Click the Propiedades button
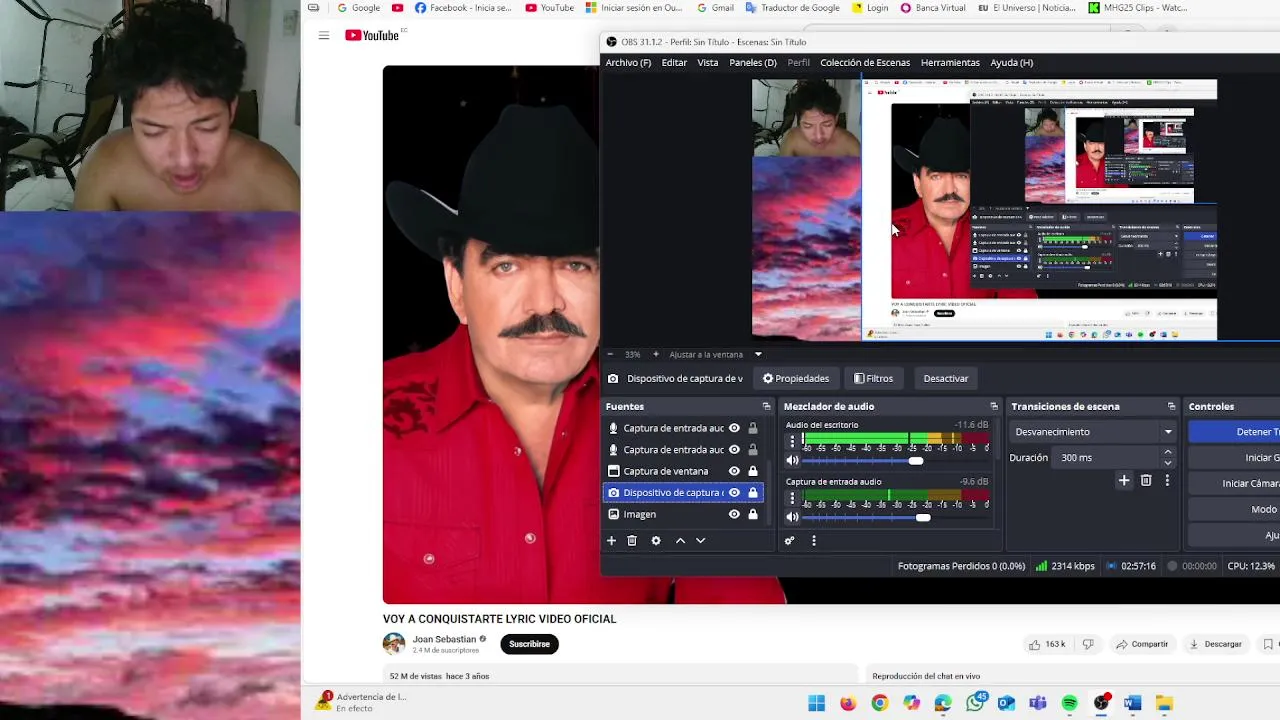This screenshot has width=1280, height=720. (796, 378)
